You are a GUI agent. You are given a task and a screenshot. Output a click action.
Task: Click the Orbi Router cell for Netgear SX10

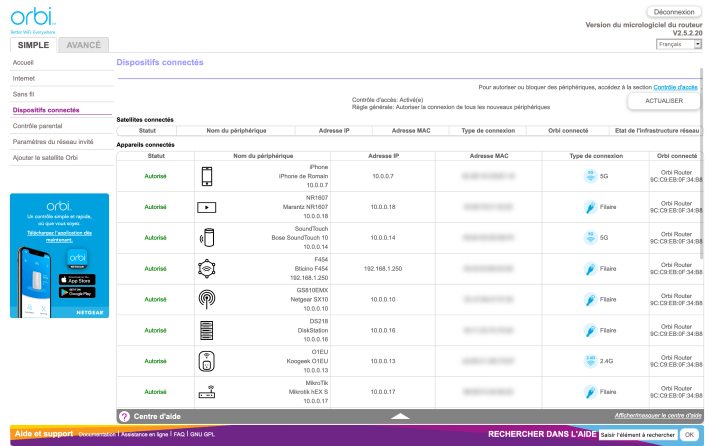[676, 300]
